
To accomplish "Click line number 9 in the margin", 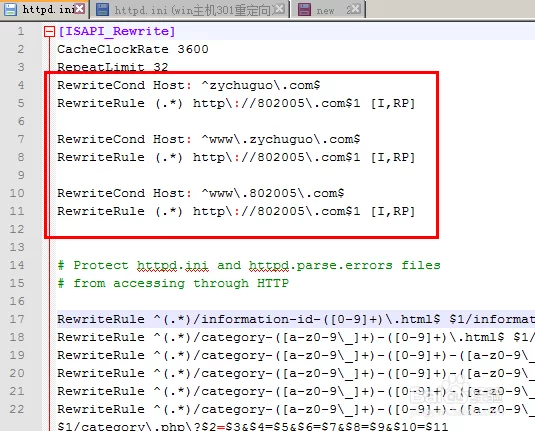I will [x=21, y=175].
